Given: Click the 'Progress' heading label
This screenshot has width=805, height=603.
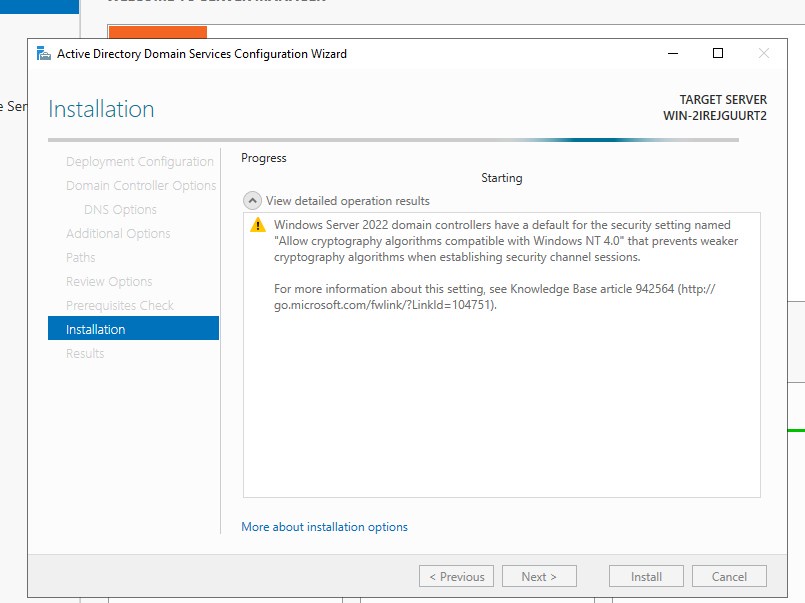Looking at the screenshot, I should (x=264, y=158).
